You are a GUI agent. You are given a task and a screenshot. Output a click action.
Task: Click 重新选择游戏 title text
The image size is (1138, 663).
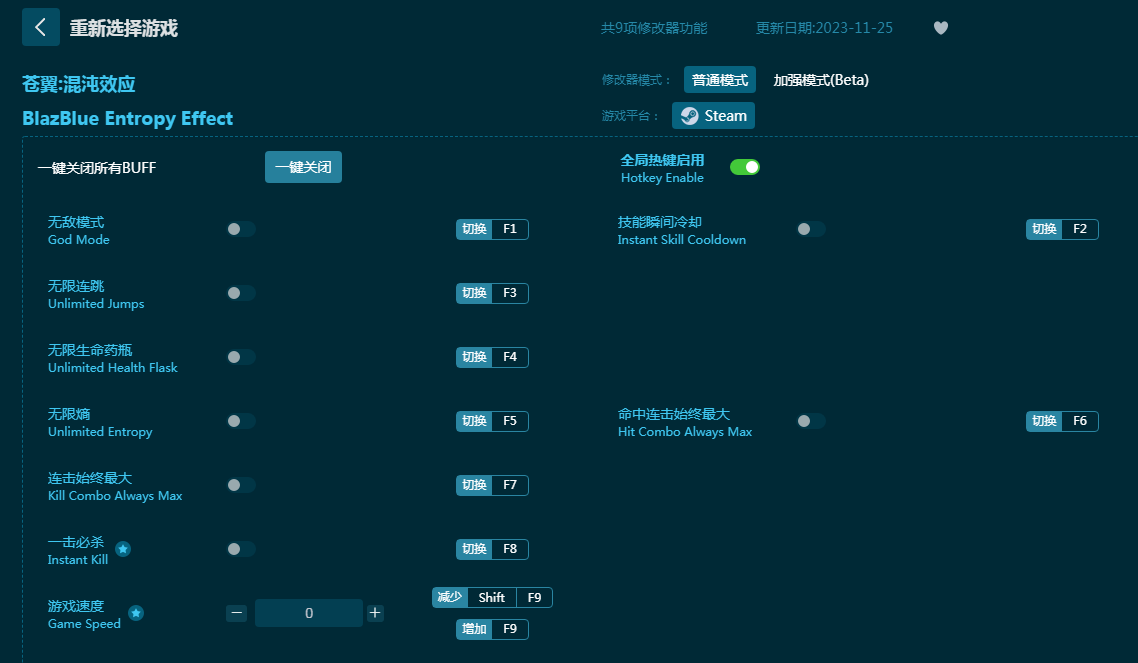(x=123, y=28)
